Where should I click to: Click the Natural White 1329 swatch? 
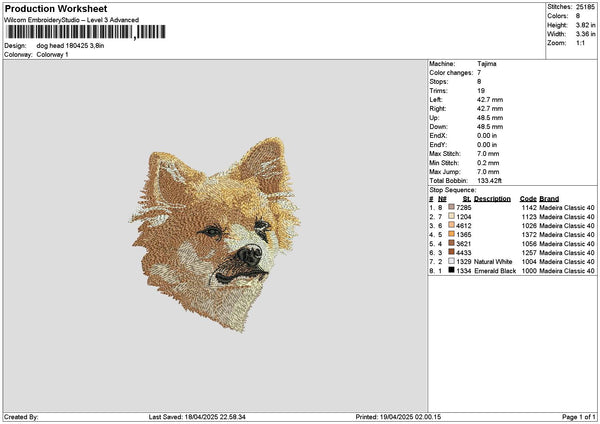[x=452, y=261]
